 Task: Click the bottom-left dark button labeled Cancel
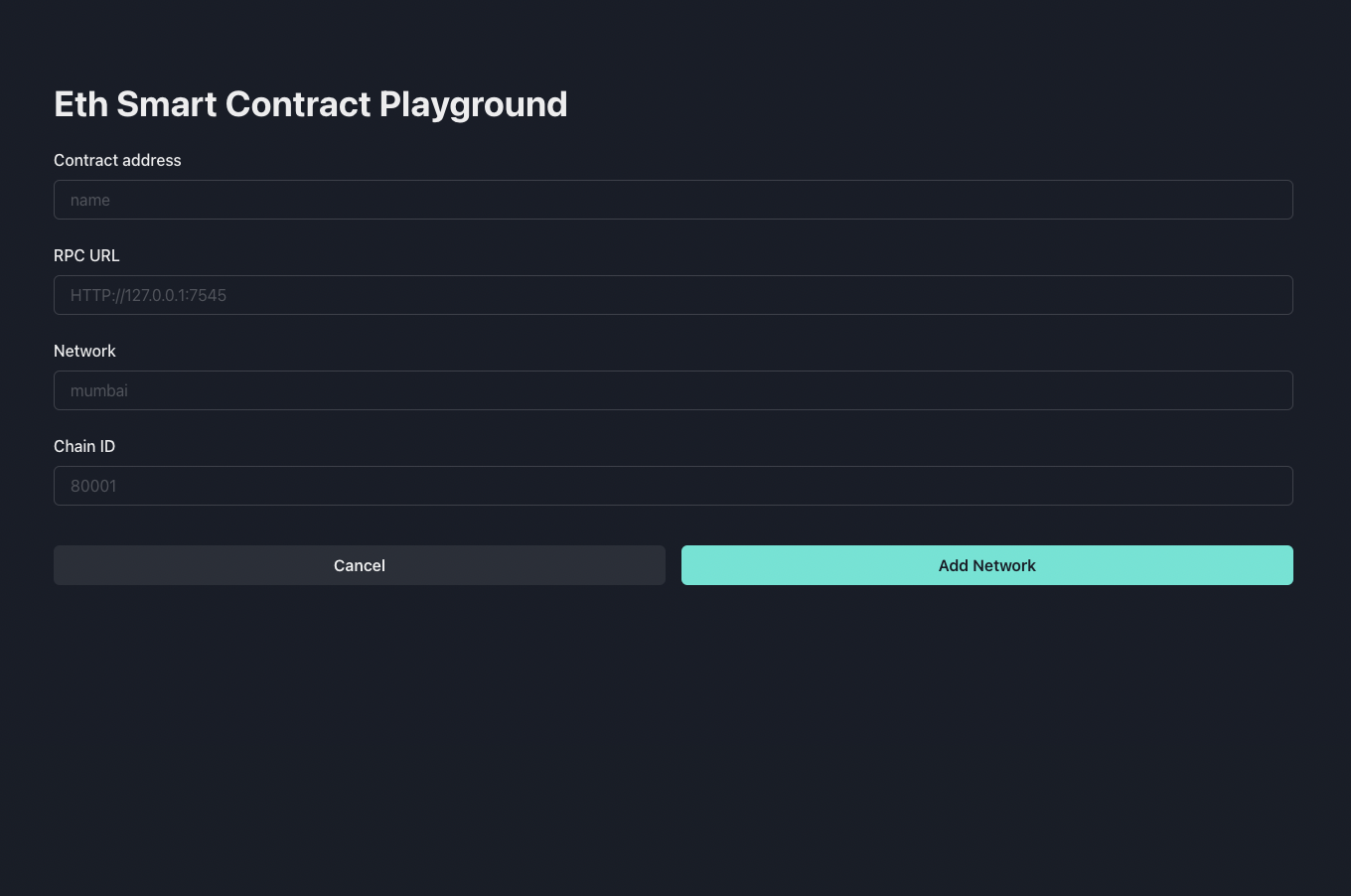[360, 565]
